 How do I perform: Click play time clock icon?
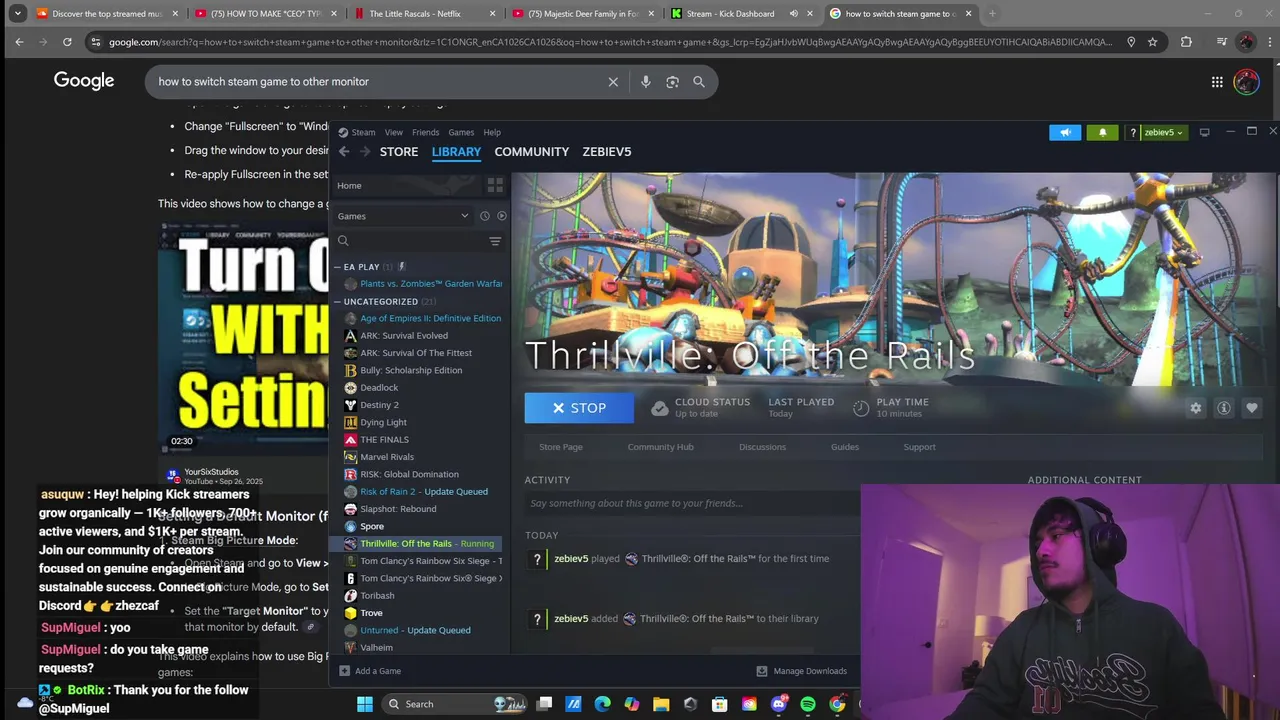[x=861, y=408]
